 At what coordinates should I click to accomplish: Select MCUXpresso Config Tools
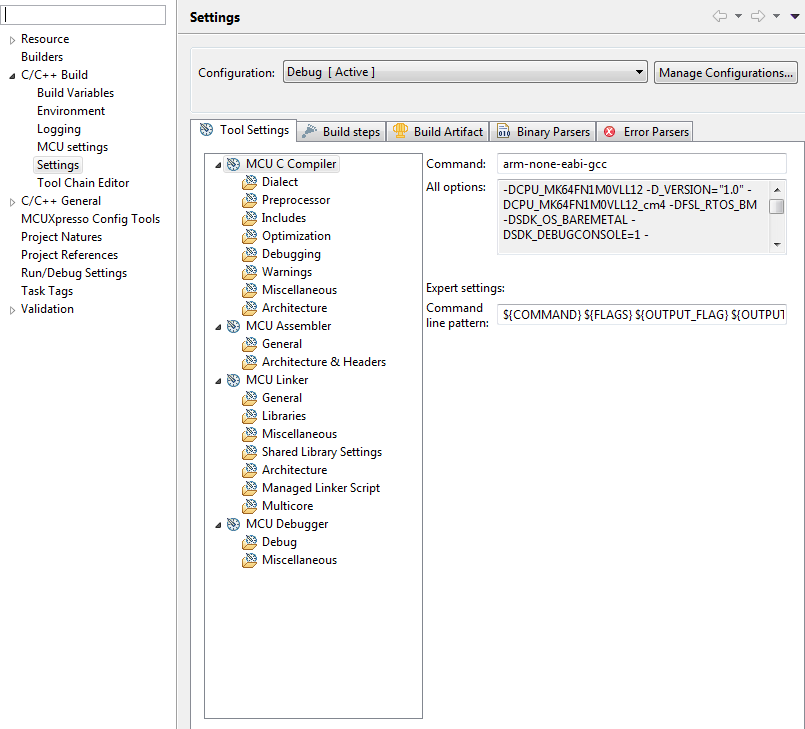point(90,219)
